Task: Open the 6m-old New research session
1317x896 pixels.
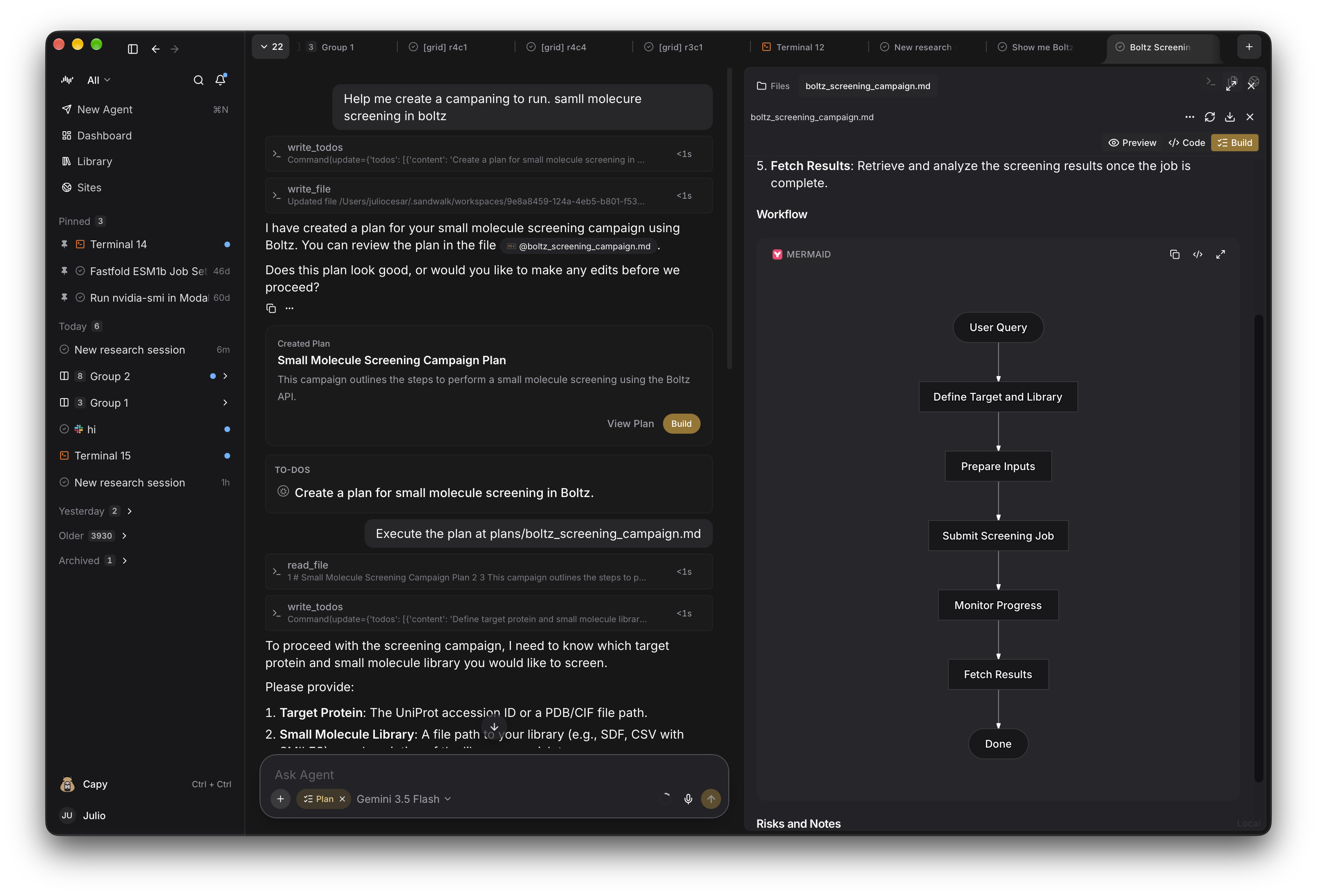Action: pyautogui.click(x=145, y=349)
